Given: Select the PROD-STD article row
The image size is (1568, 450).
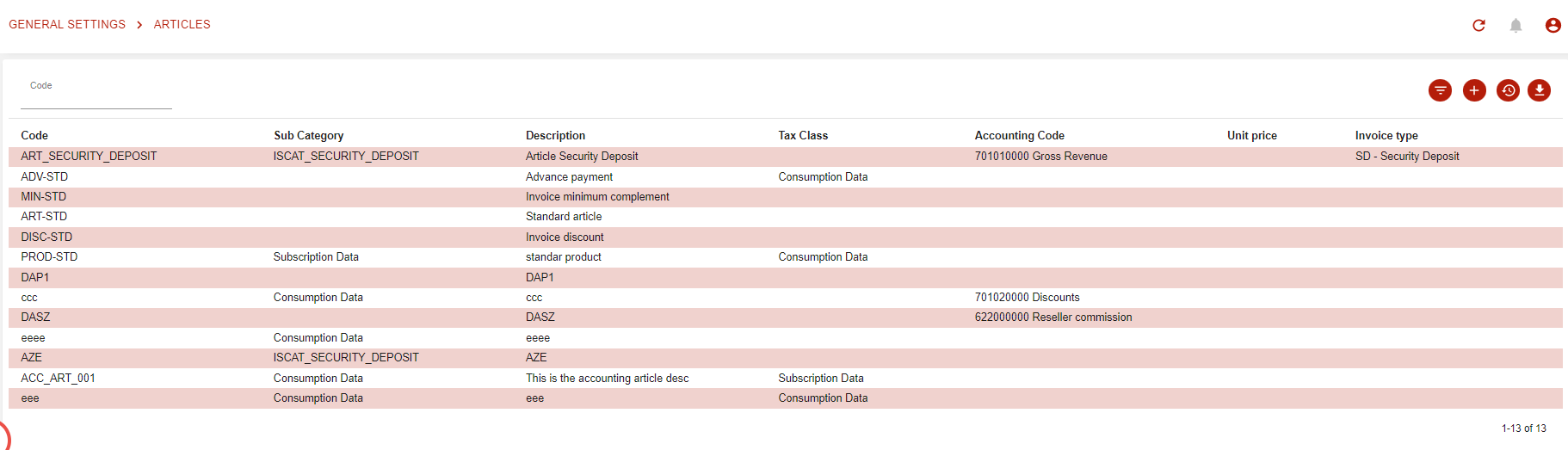Looking at the screenshot, I should point(49,257).
